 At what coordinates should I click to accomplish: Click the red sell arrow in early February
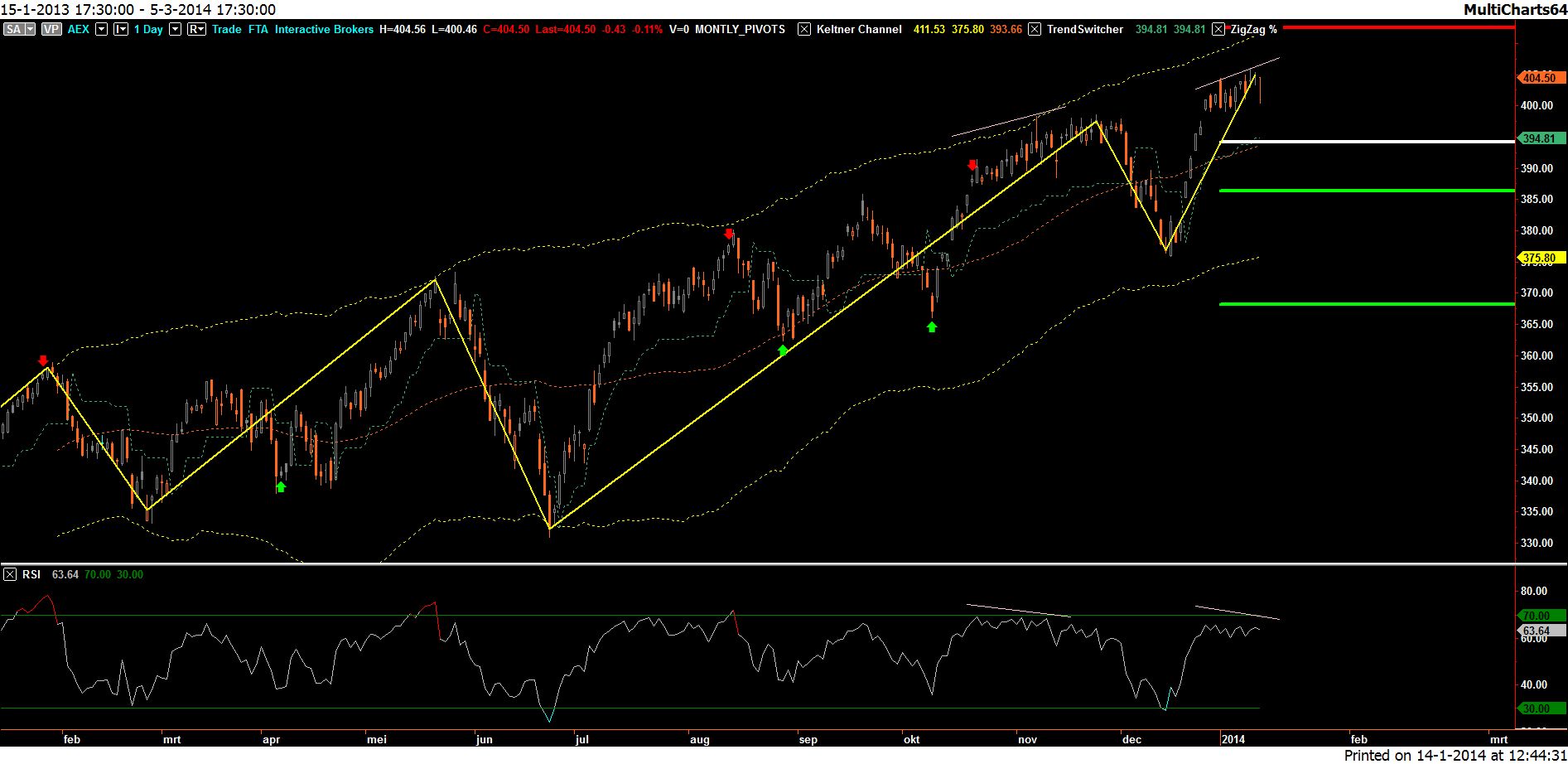pyautogui.click(x=43, y=360)
